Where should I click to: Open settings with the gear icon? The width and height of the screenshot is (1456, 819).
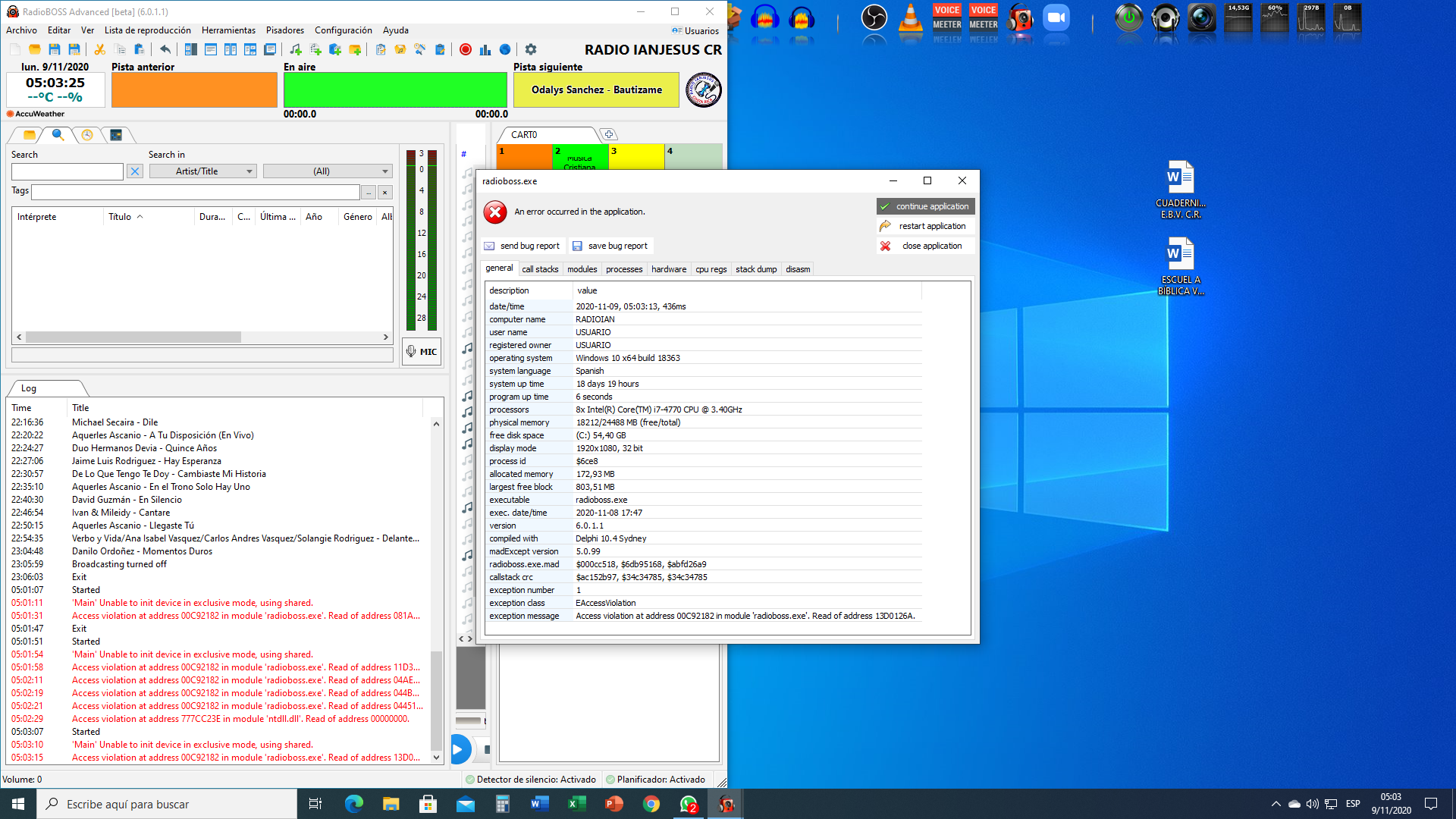531,49
